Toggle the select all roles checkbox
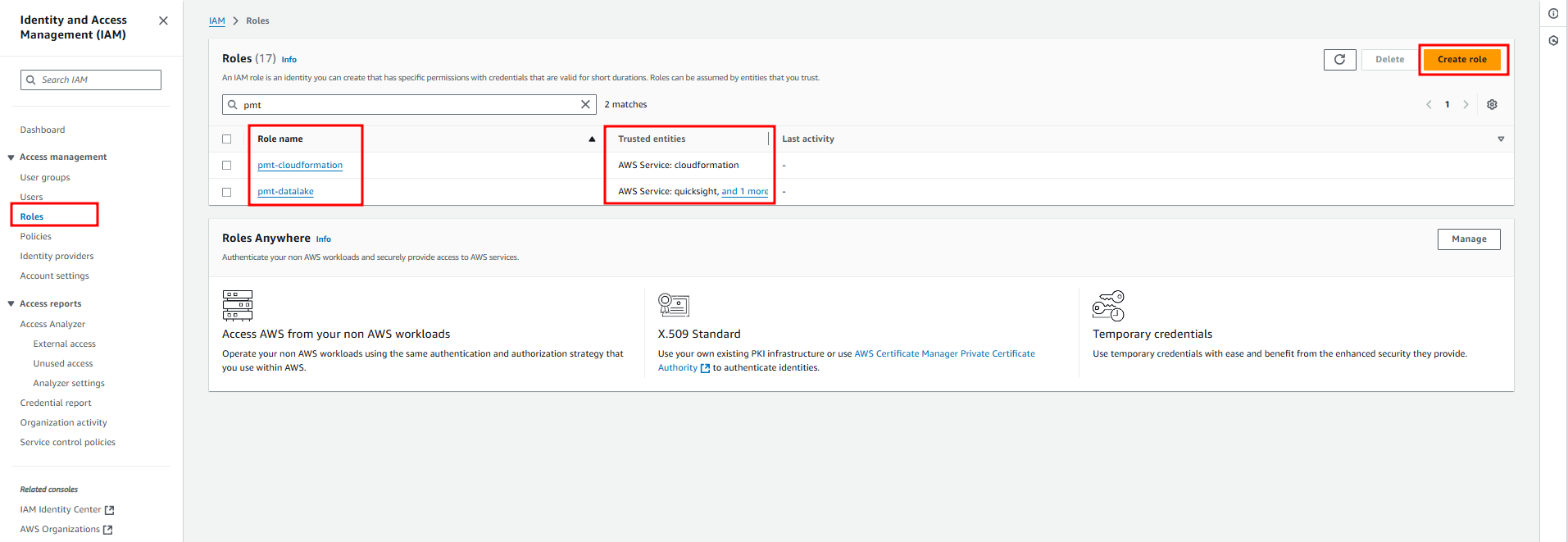This screenshot has width=1568, height=542. pos(227,139)
